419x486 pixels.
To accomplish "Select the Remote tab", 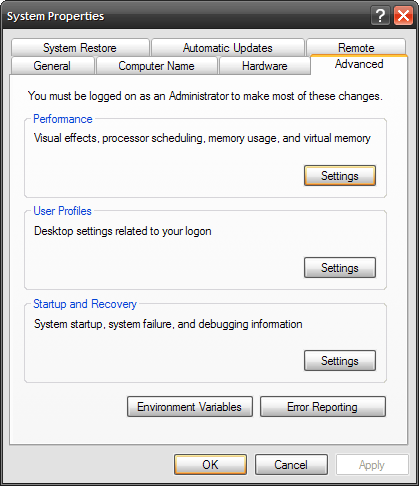I will coord(356,48).
